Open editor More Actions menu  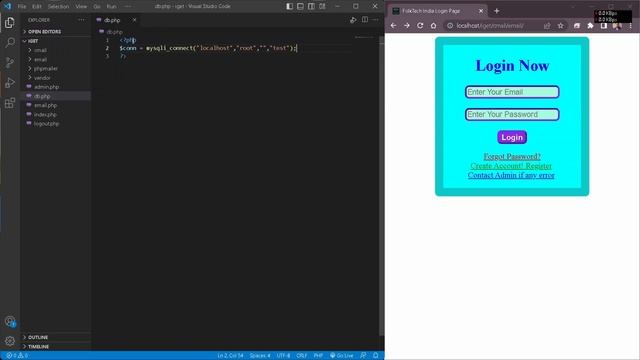[376, 20]
